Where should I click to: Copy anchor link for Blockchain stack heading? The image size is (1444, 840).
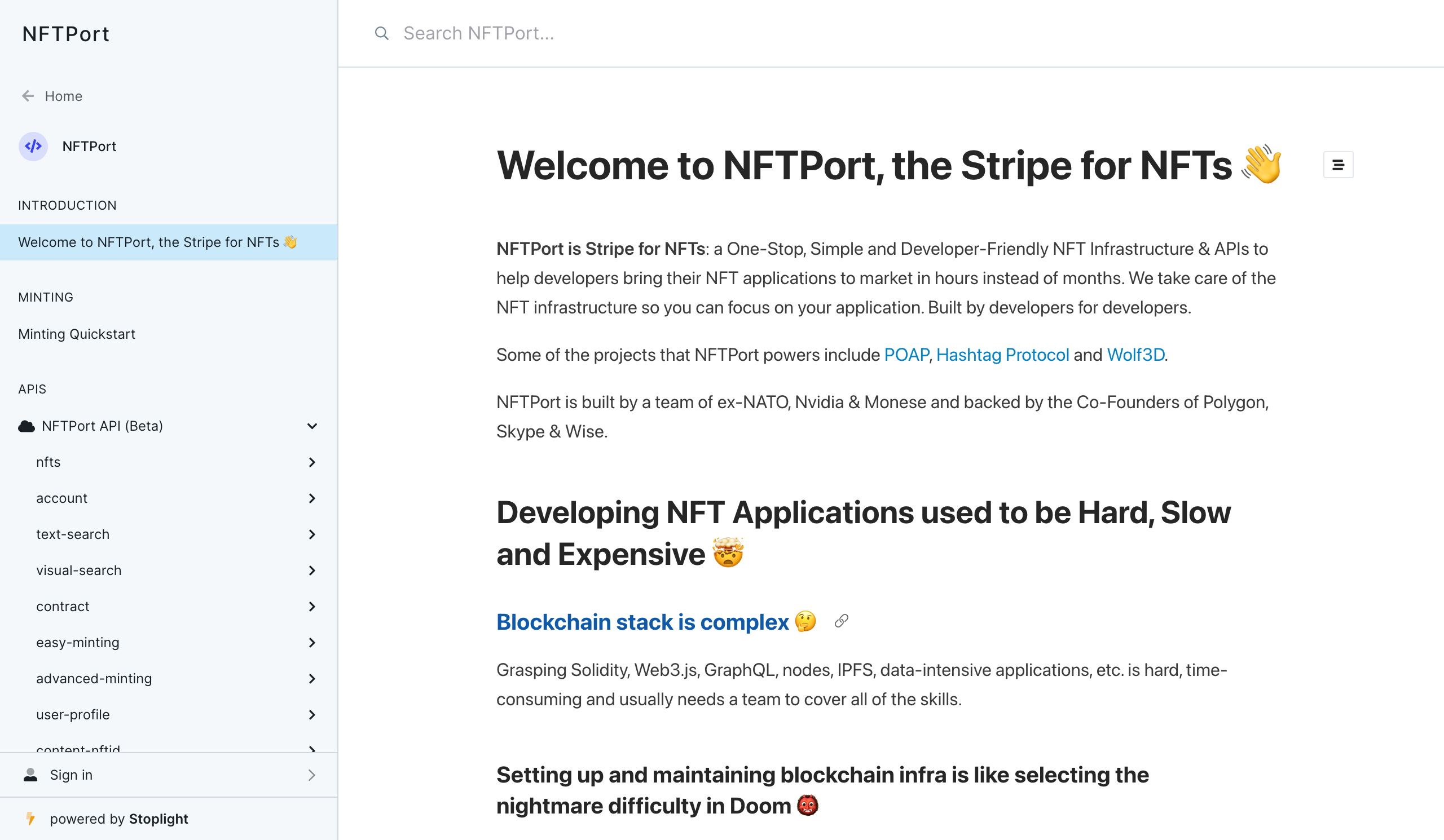(x=841, y=621)
